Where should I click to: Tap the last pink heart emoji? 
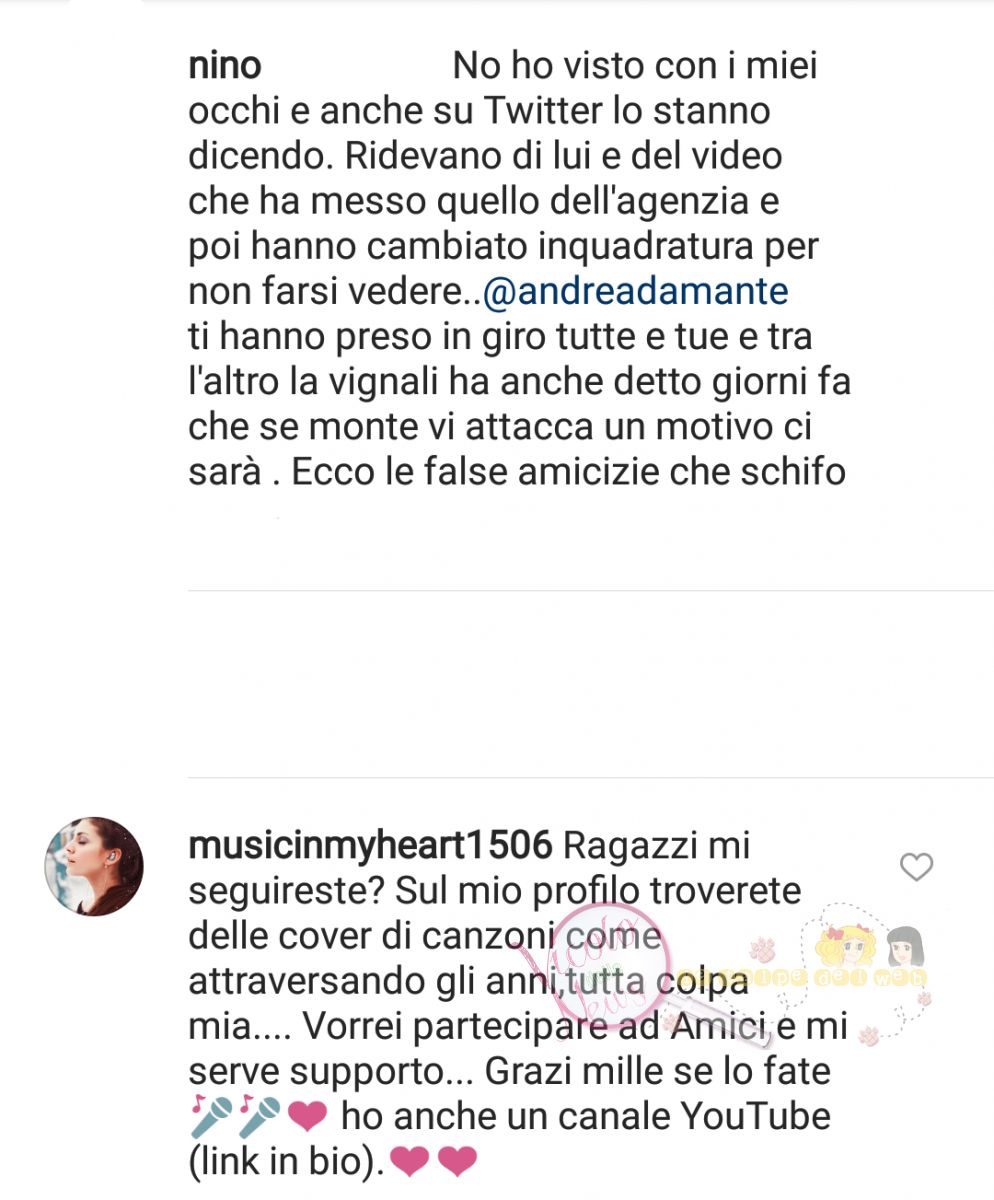458,1162
